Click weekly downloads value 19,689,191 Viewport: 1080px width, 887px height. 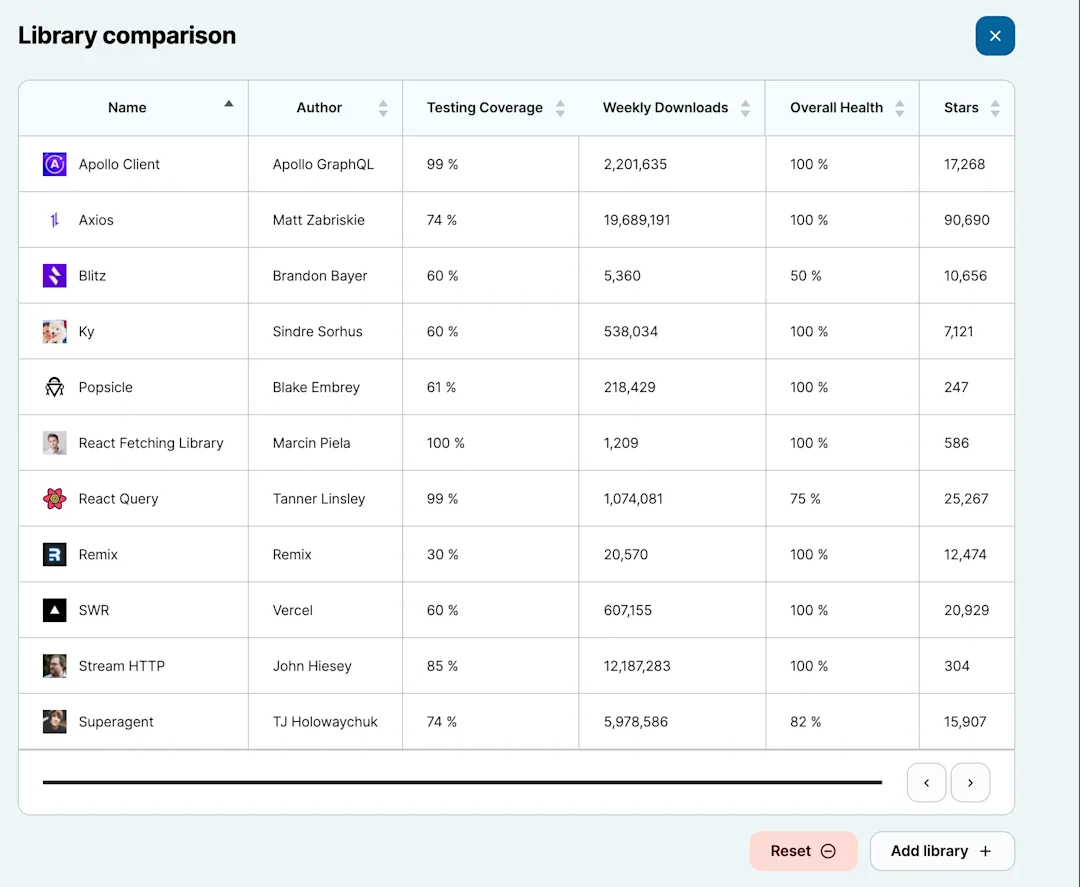tap(636, 220)
